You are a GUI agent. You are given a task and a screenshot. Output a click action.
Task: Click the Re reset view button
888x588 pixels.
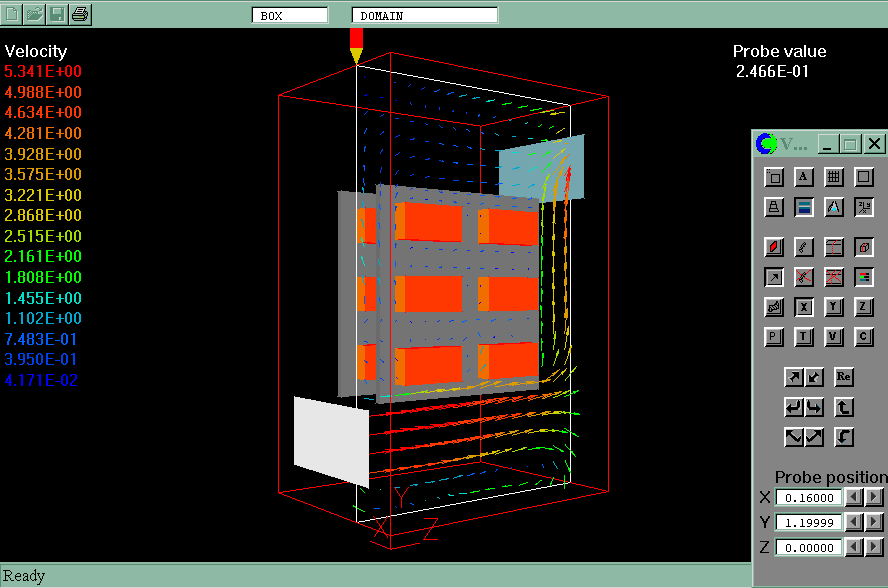click(844, 377)
